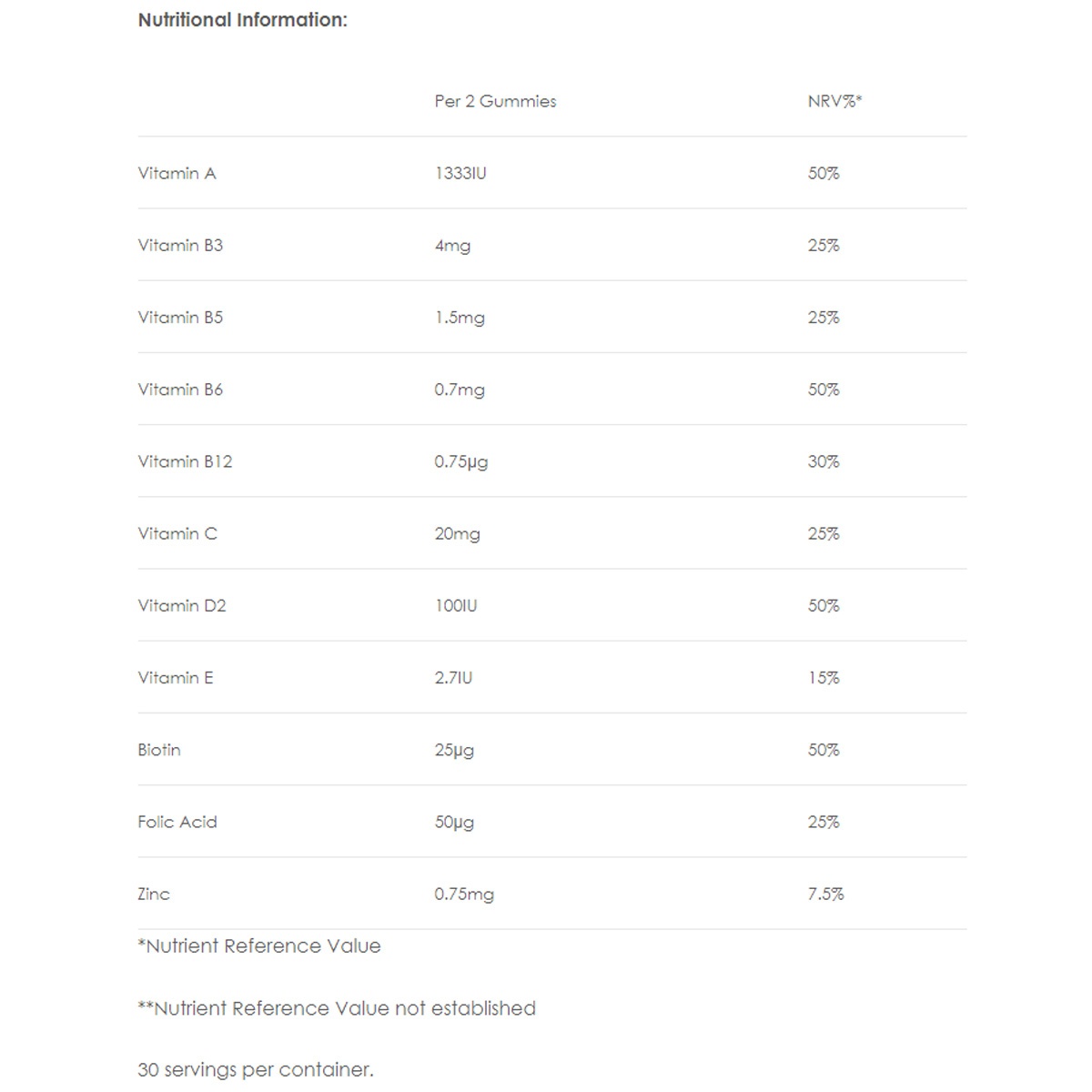
Task: Click the 30% NRV for Vitamin B12
Action: pos(824,461)
